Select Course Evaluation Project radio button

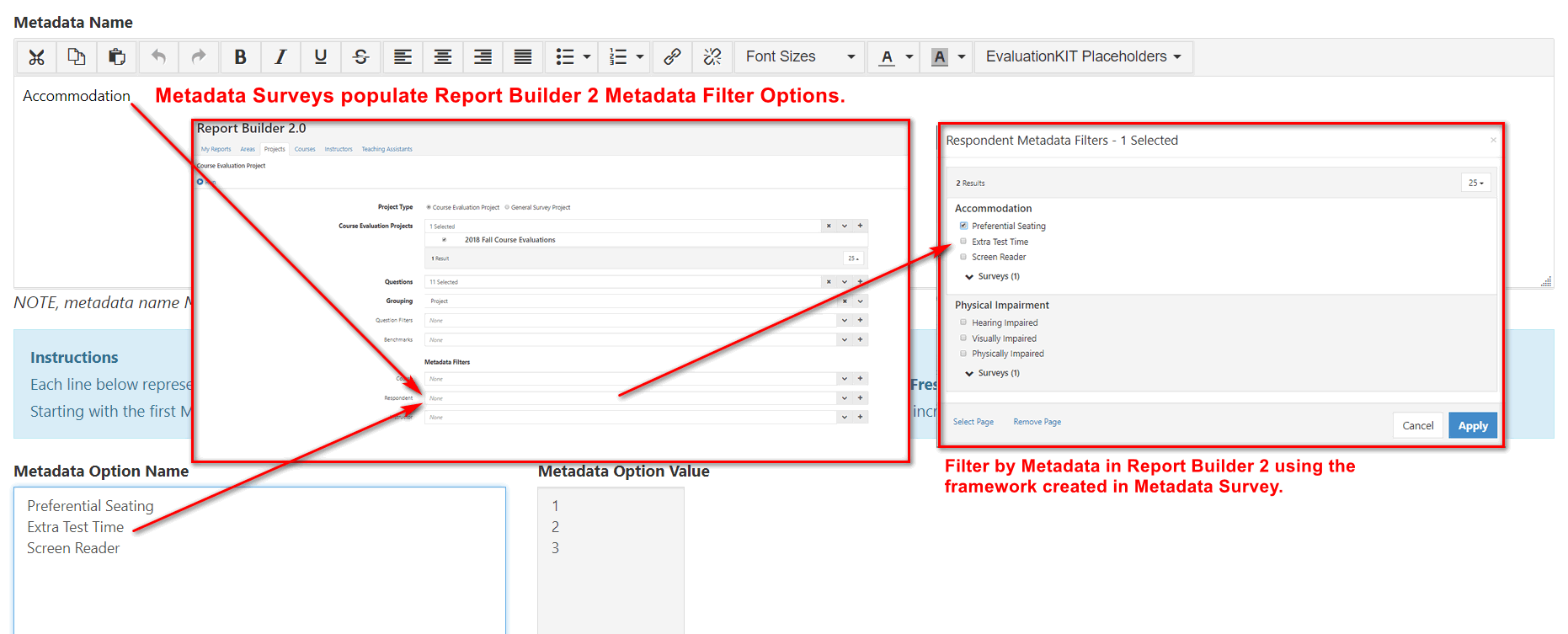pyautogui.click(x=429, y=207)
